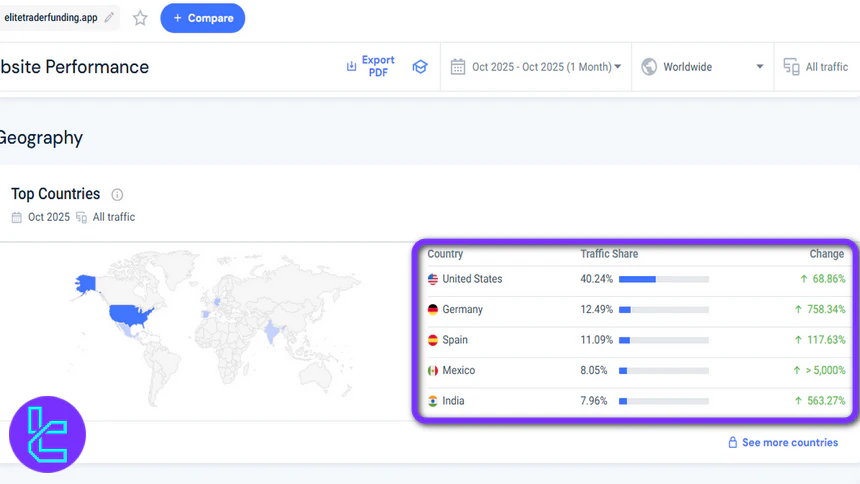Click the graduation cap learning icon
This screenshot has width=860, height=484.
pos(420,67)
